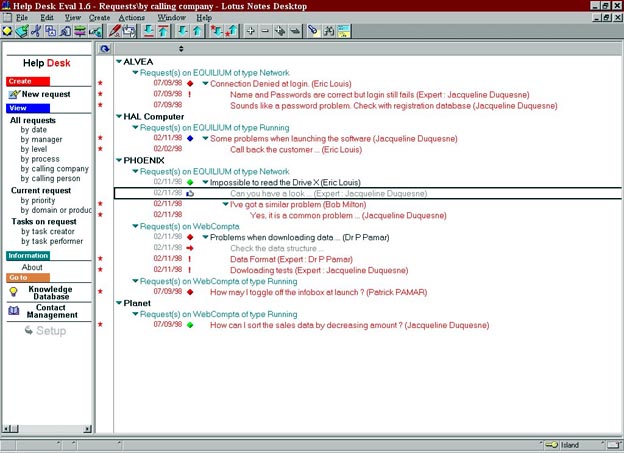Open the Actions menu

coord(132,18)
